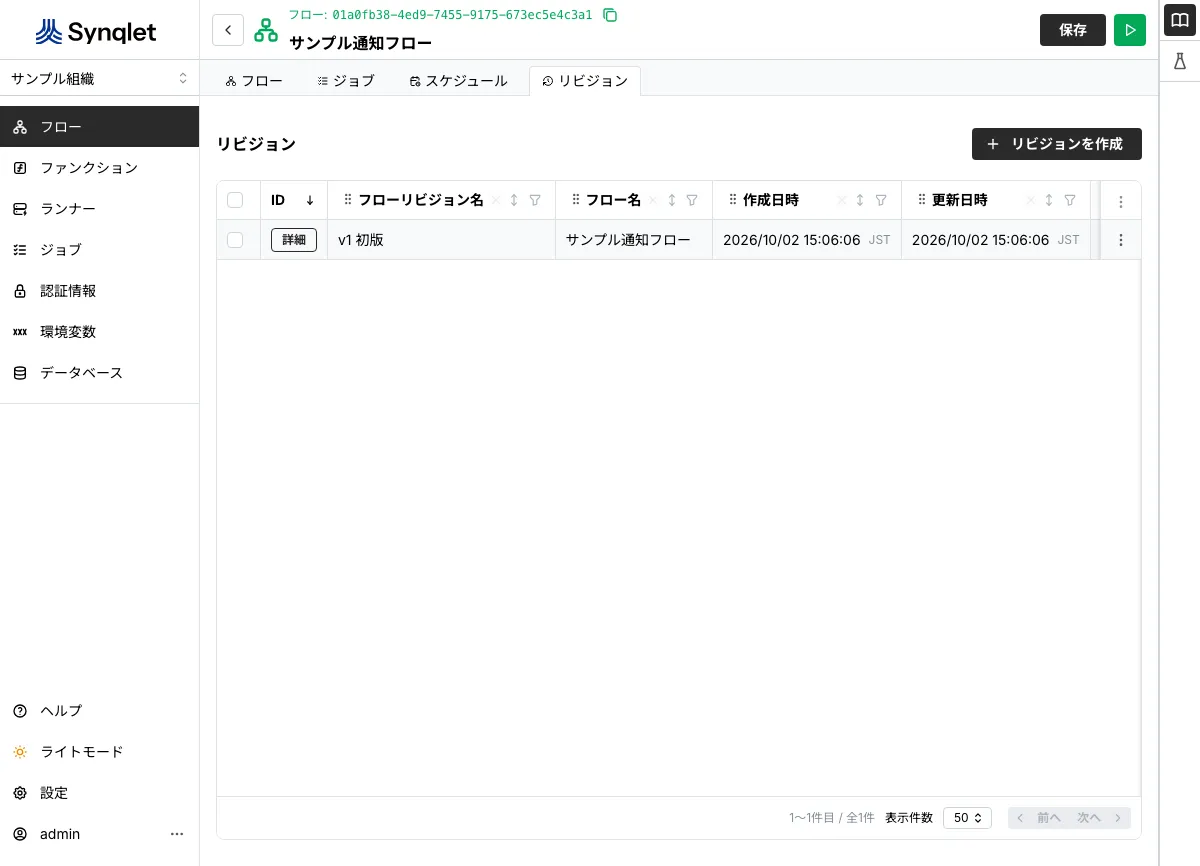Viewport: 1200px width, 866px height.
Task: Click the フロー名 column drag handle
Action: click(576, 200)
